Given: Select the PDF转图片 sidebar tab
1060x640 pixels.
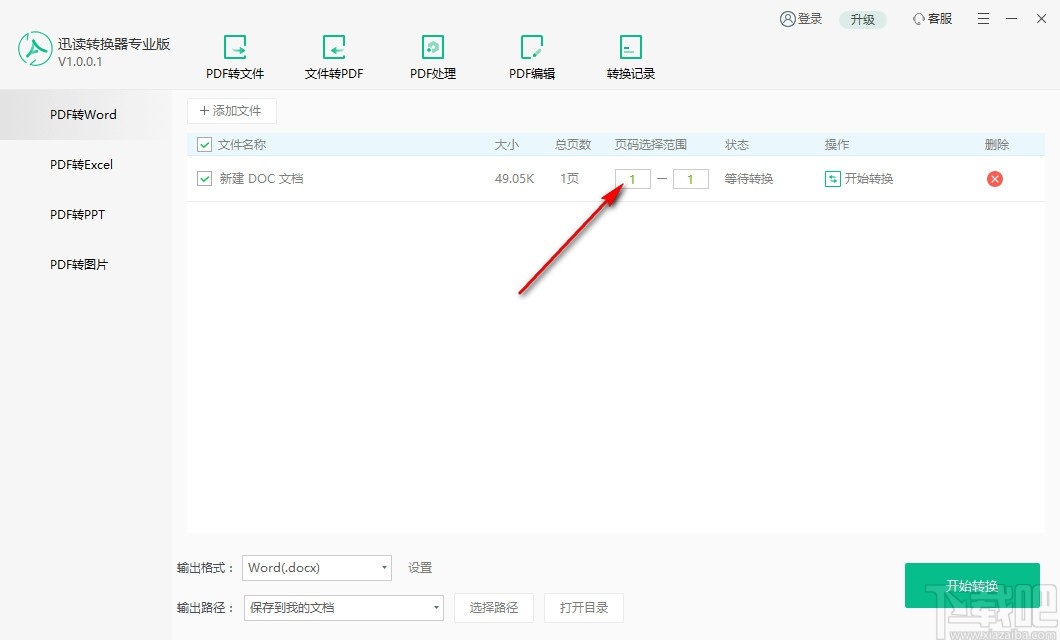Looking at the screenshot, I should pyautogui.click(x=78, y=264).
